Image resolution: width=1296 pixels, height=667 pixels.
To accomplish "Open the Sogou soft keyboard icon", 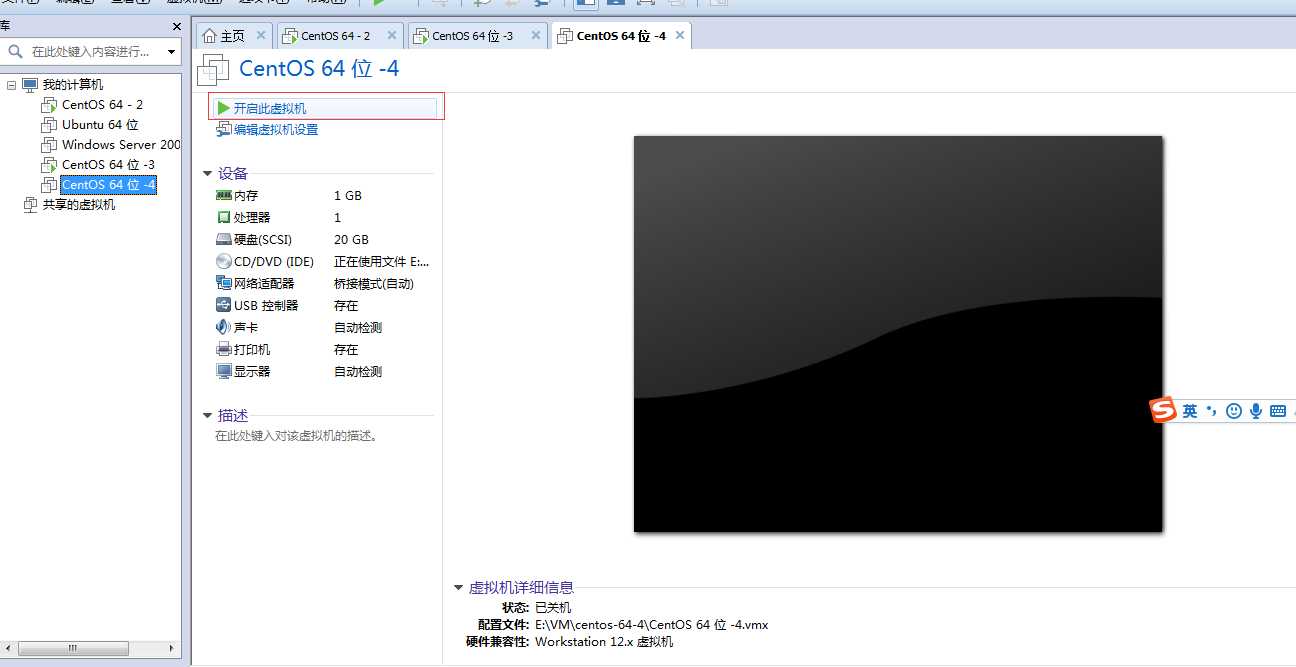I will 1277,411.
